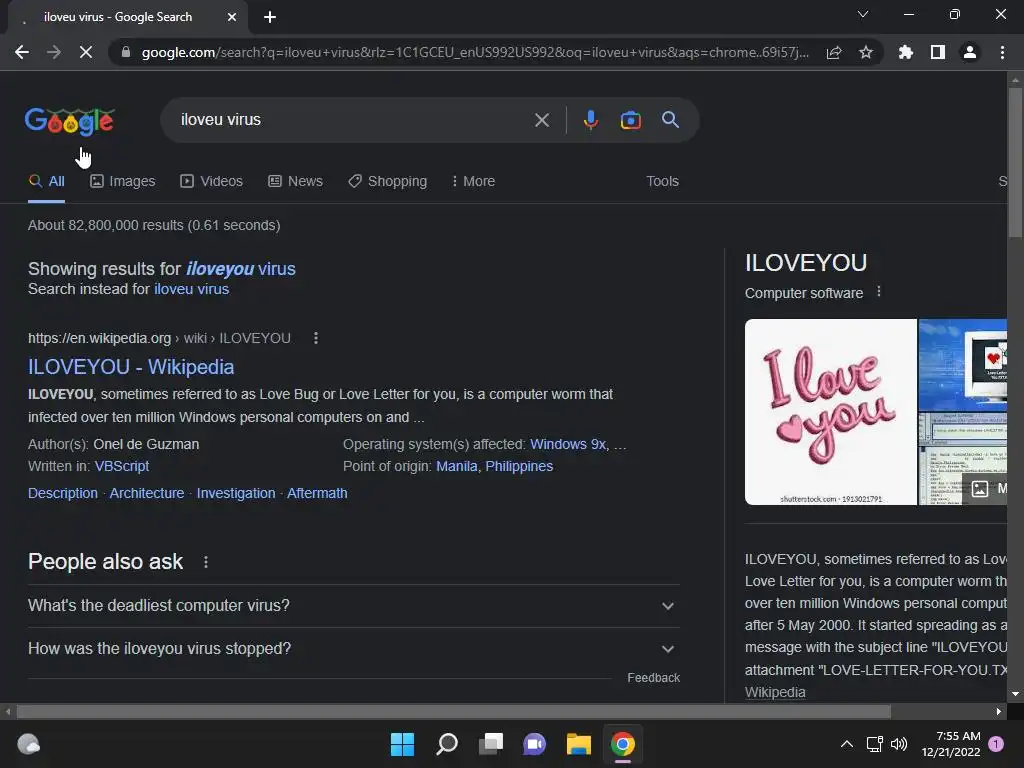Click the browser forward arrow
Screen dimensions: 1024x768
(54, 52)
